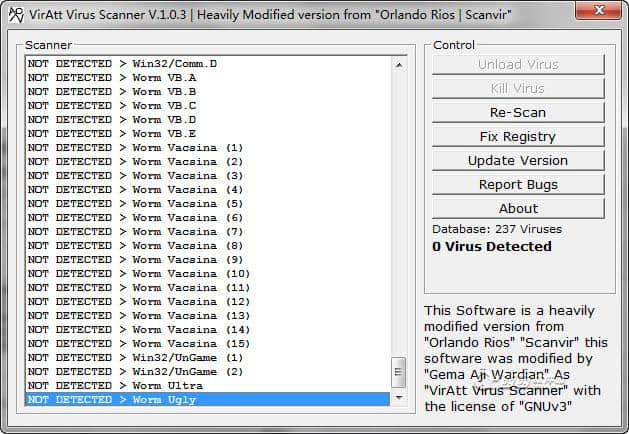Click the disabled Kill Virus button
629x434 pixels.
518,89
